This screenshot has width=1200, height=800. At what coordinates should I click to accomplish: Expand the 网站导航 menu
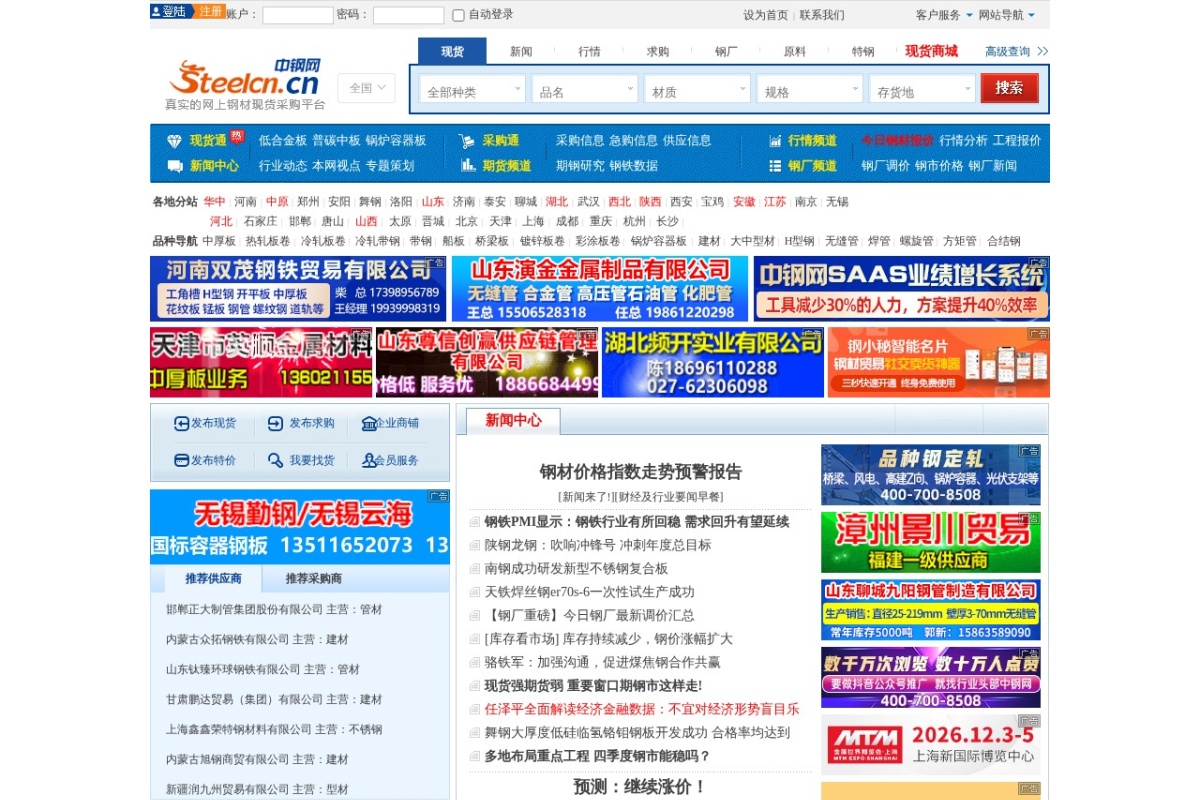point(1006,15)
